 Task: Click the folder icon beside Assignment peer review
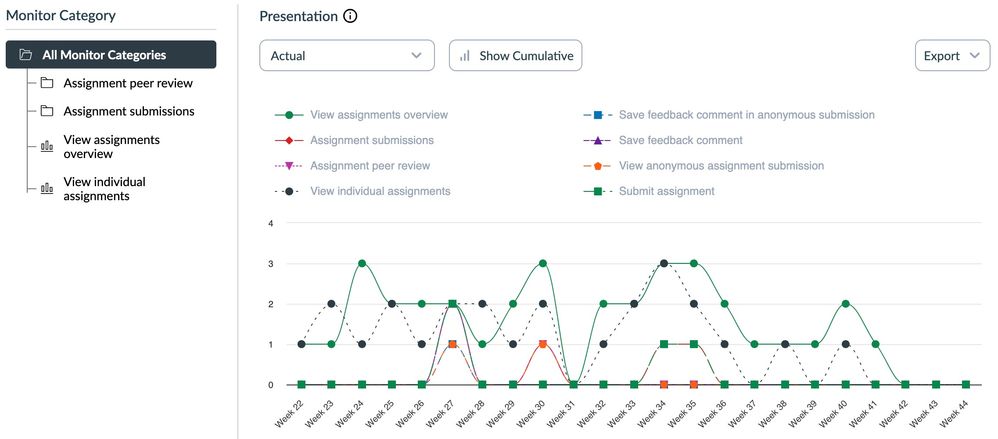[x=46, y=83]
